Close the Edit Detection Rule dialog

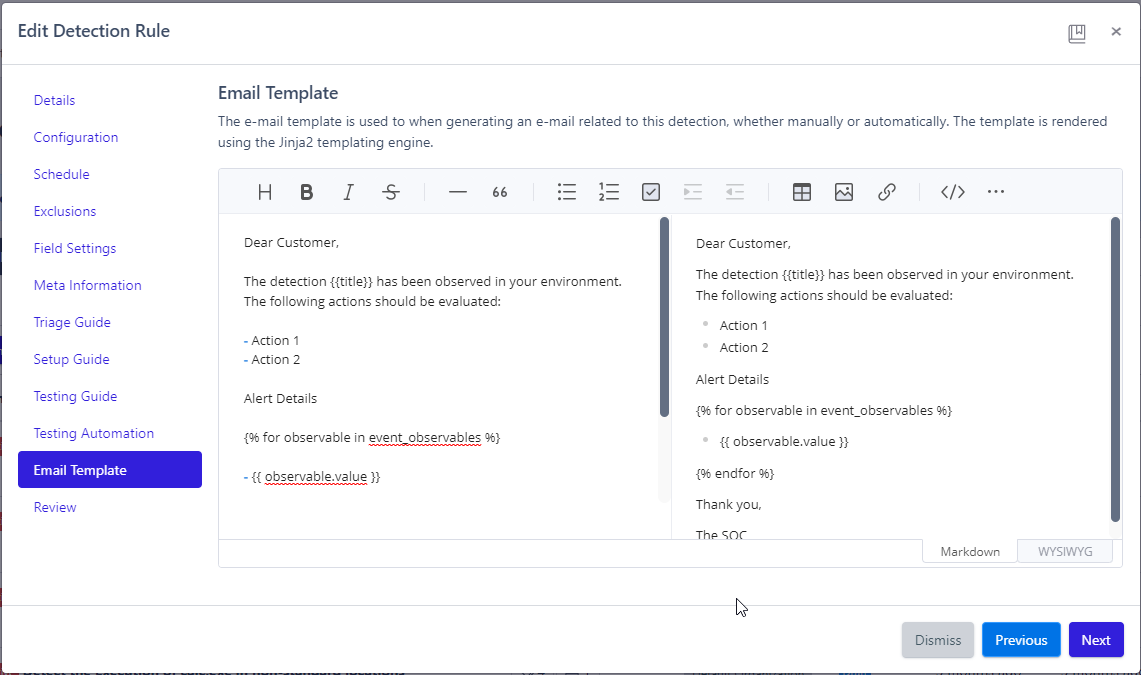click(1116, 31)
